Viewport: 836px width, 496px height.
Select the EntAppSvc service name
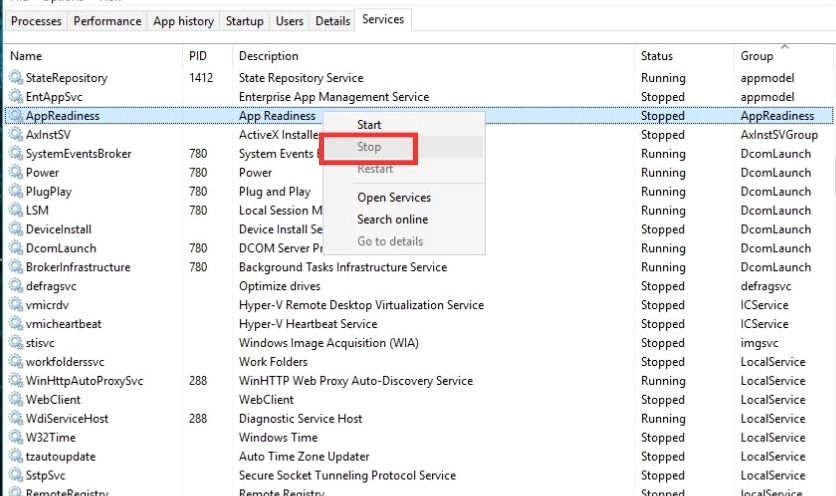pos(54,97)
